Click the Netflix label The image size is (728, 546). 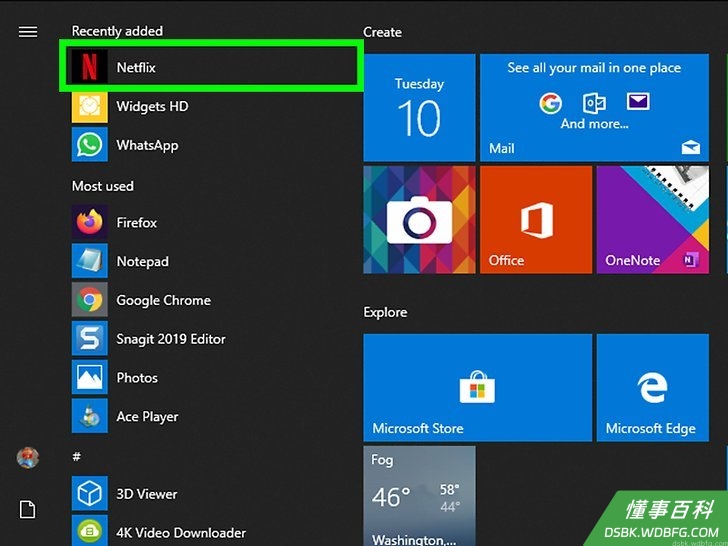136,68
